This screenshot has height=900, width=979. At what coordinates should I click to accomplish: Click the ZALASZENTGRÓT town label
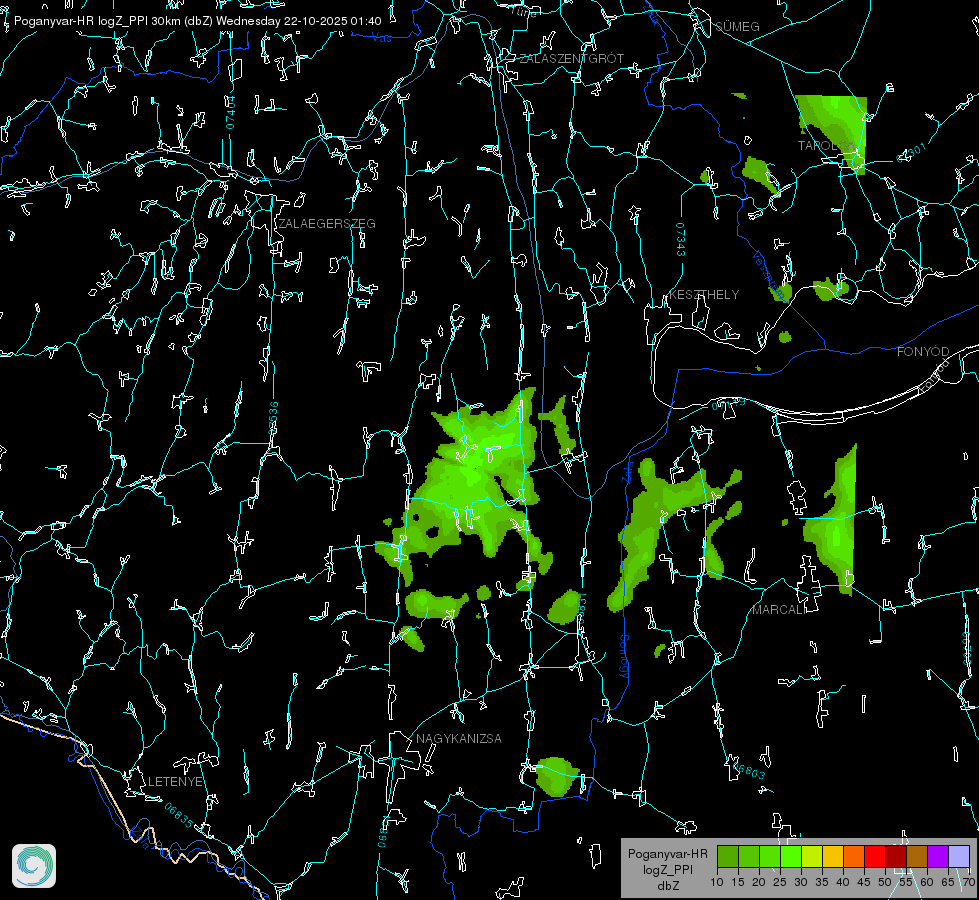[571, 59]
